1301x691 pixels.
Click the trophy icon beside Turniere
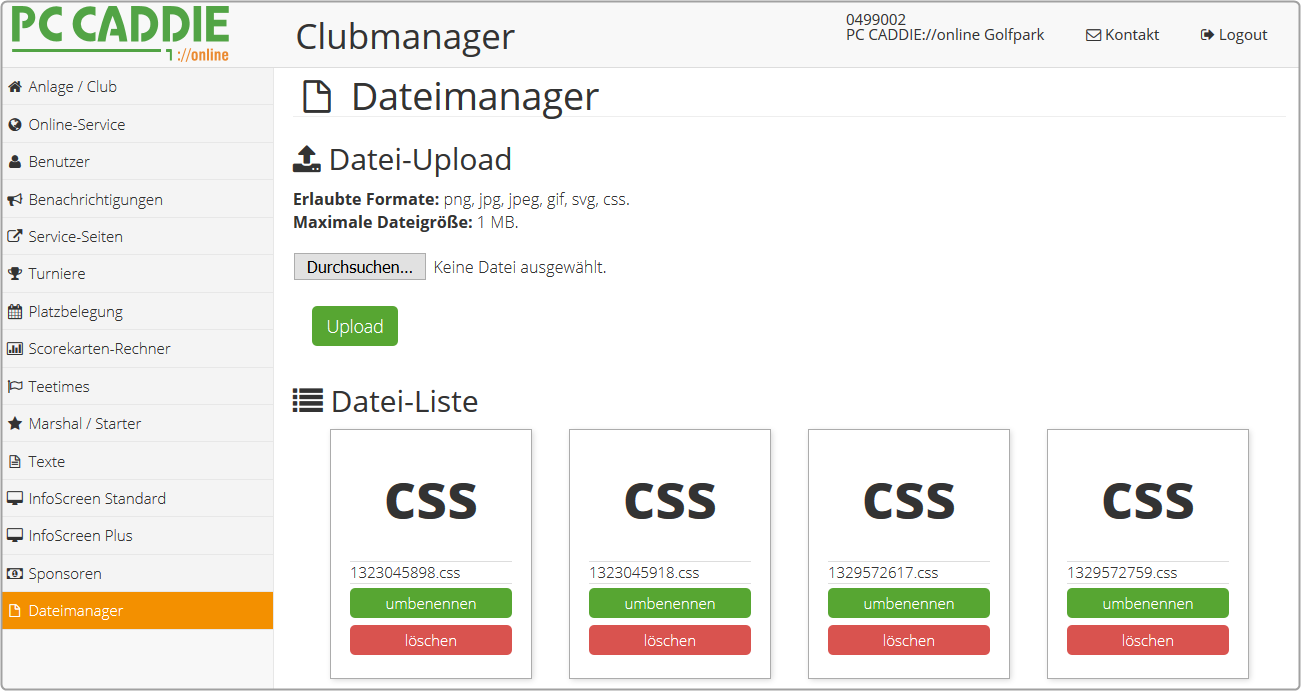click(x=15, y=274)
